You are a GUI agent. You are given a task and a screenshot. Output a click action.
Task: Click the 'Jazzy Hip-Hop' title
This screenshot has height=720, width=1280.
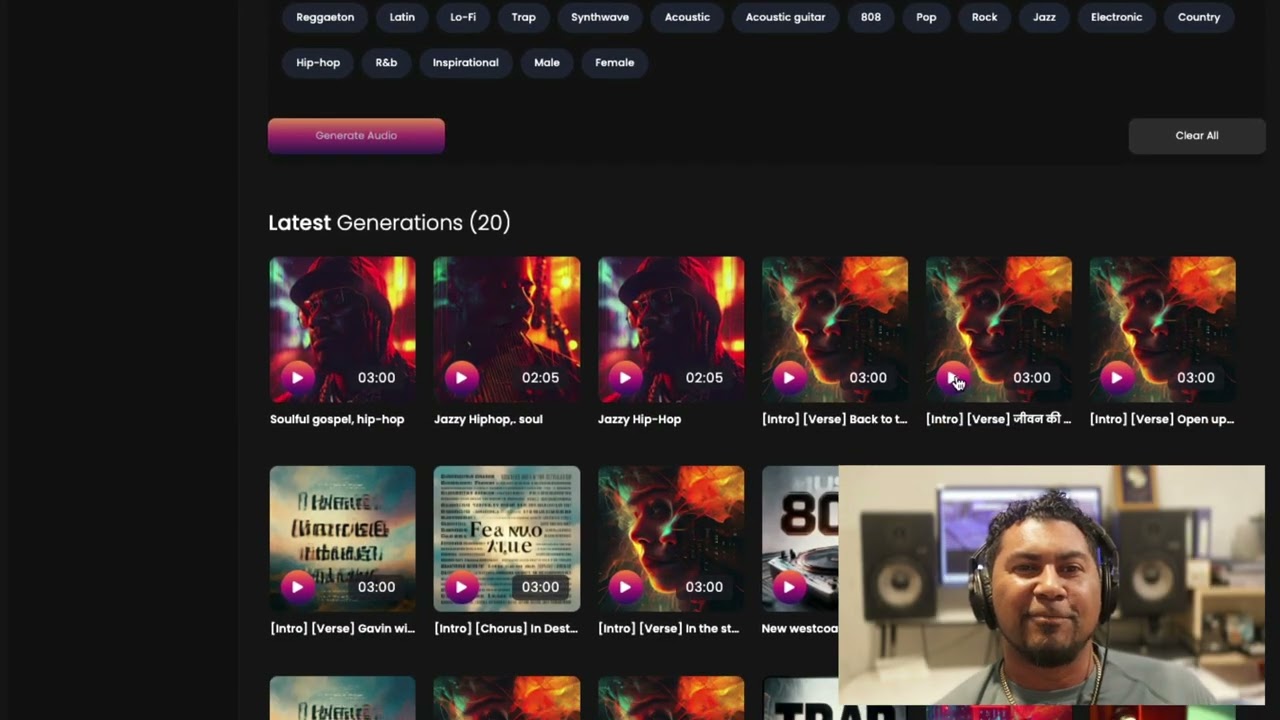639,419
